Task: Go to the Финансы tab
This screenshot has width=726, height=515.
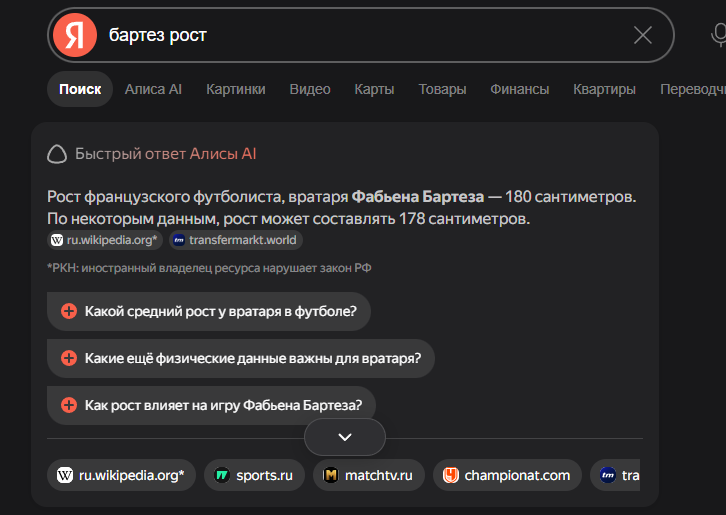Action: (519, 89)
